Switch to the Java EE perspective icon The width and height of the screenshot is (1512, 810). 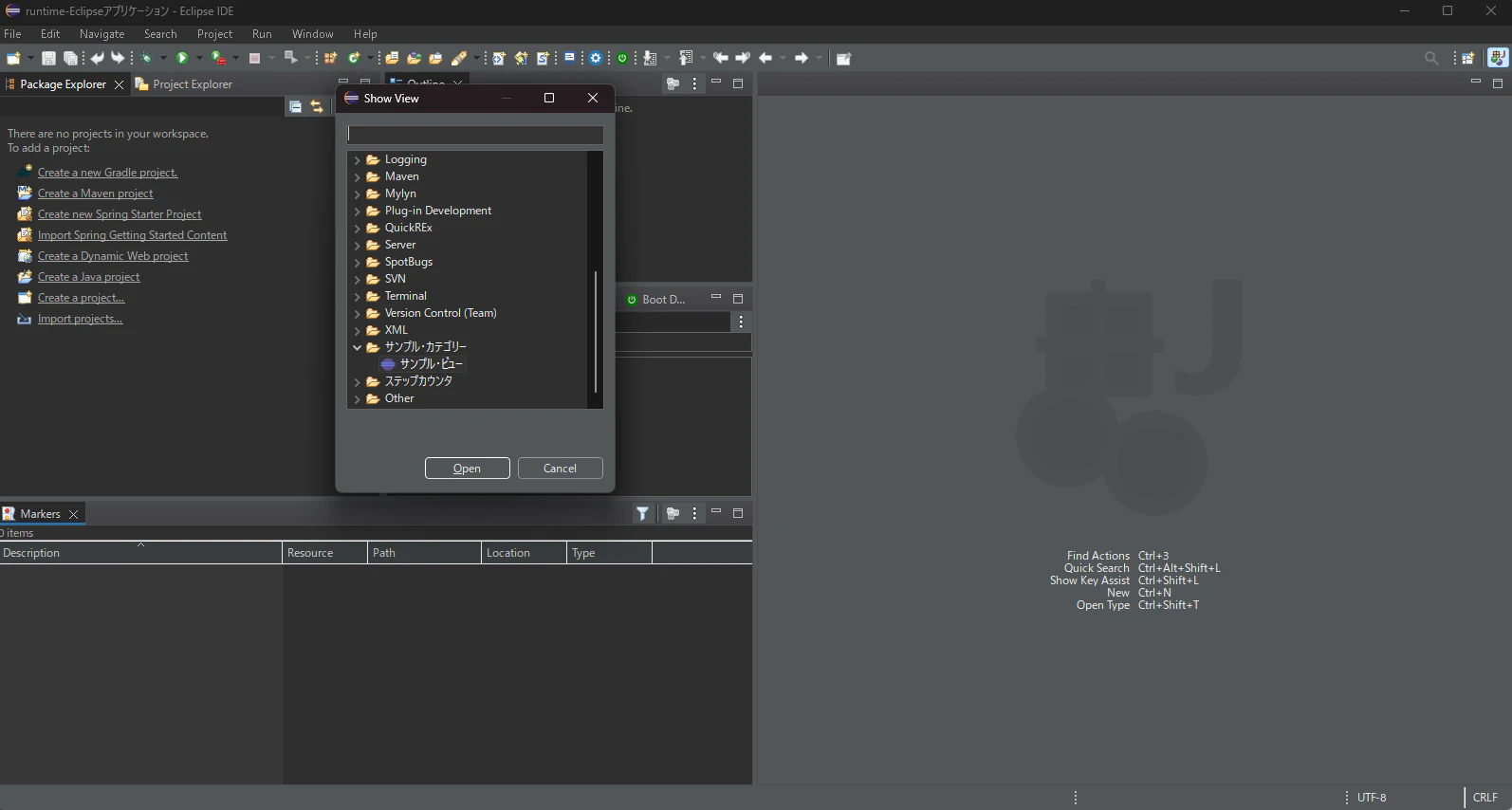click(1498, 58)
